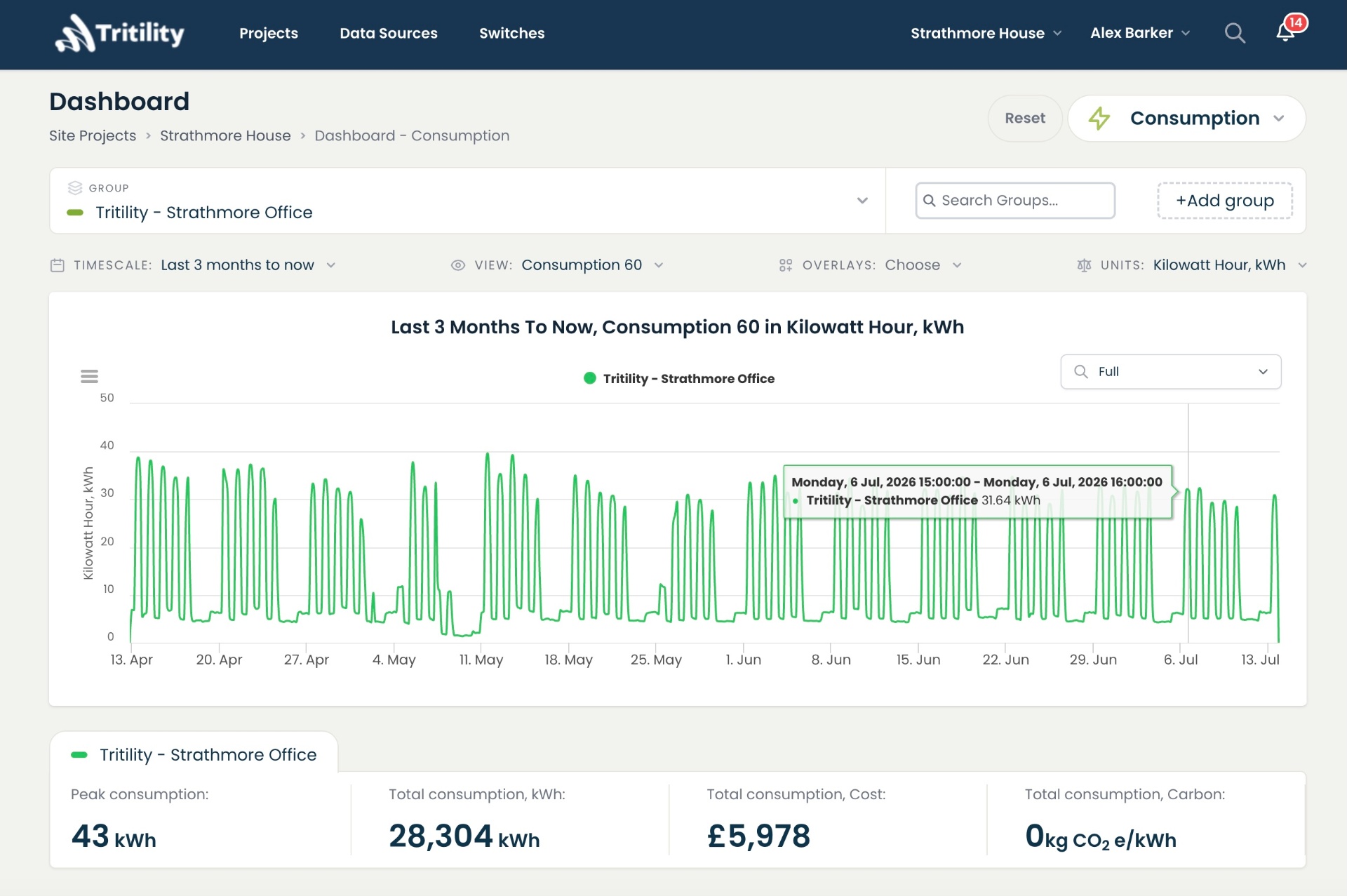Click the 29. Jun axis label
Image resolution: width=1347 pixels, height=896 pixels.
pos(1093,660)
